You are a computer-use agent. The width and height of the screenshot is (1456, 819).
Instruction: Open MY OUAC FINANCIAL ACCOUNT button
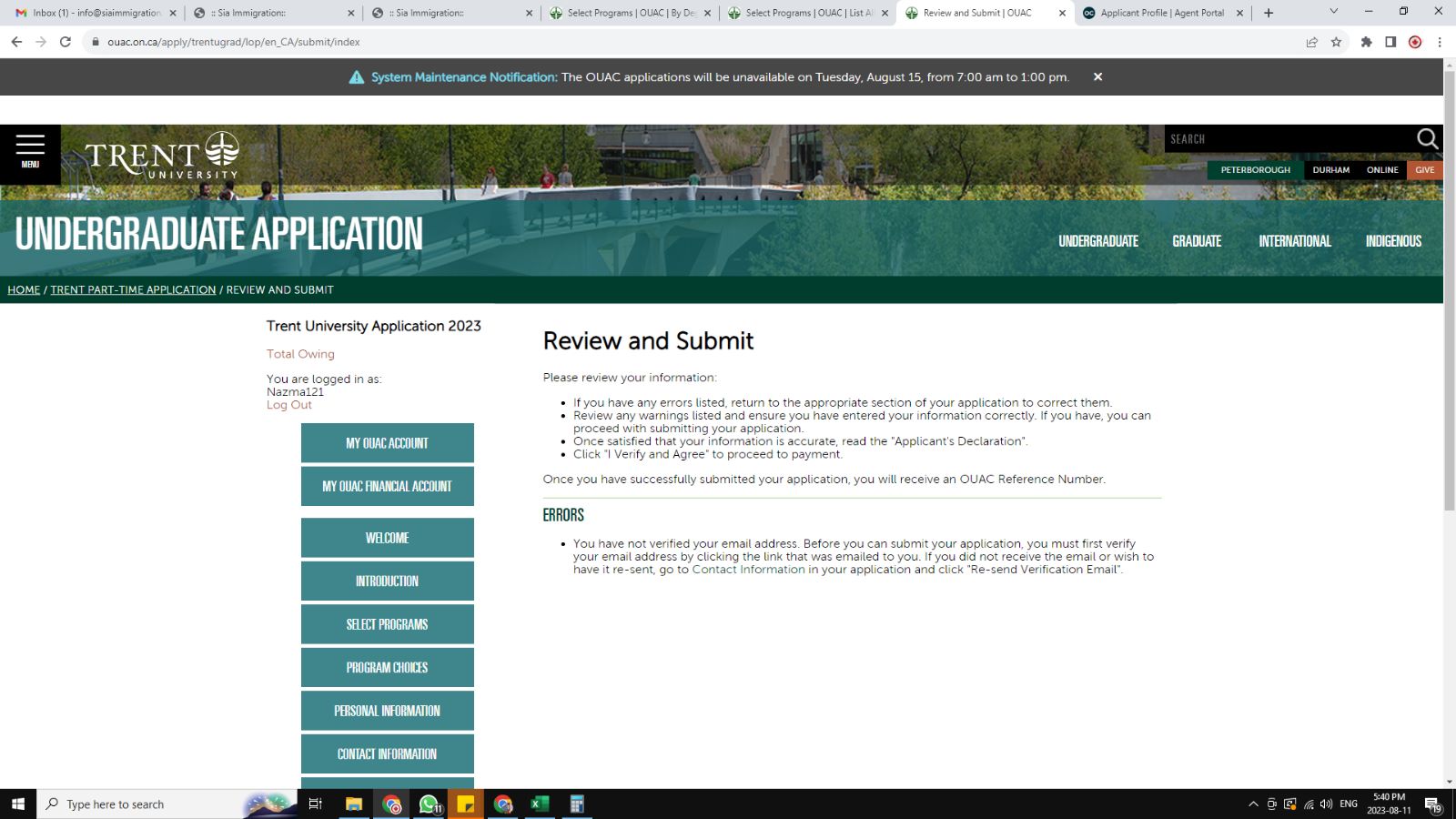point(388,486)
